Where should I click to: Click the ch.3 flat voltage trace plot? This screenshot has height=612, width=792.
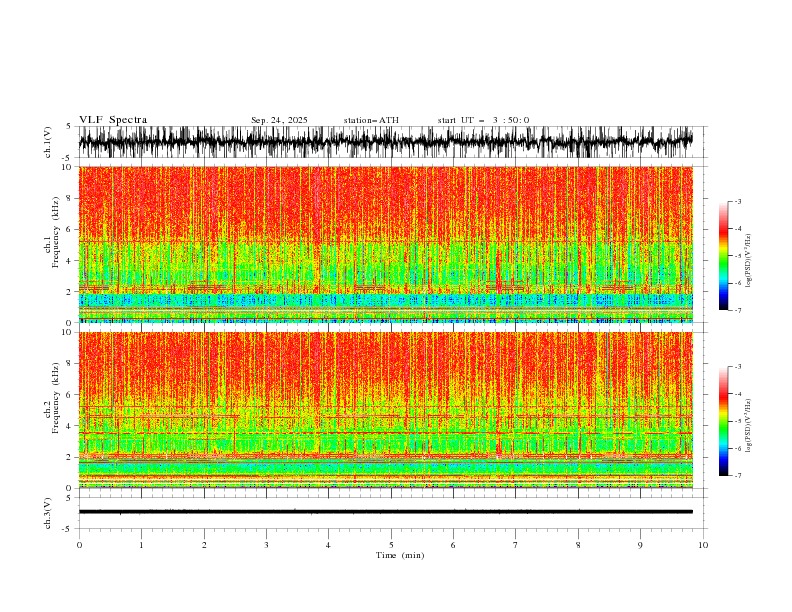[385, 512]
